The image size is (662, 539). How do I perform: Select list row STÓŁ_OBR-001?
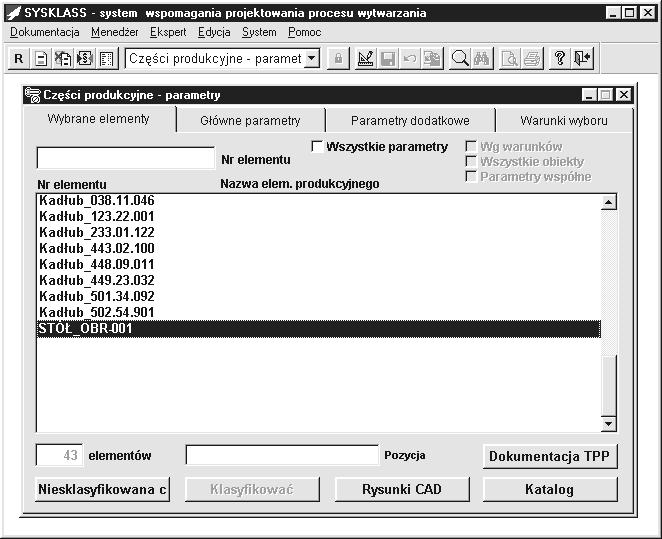319,329
